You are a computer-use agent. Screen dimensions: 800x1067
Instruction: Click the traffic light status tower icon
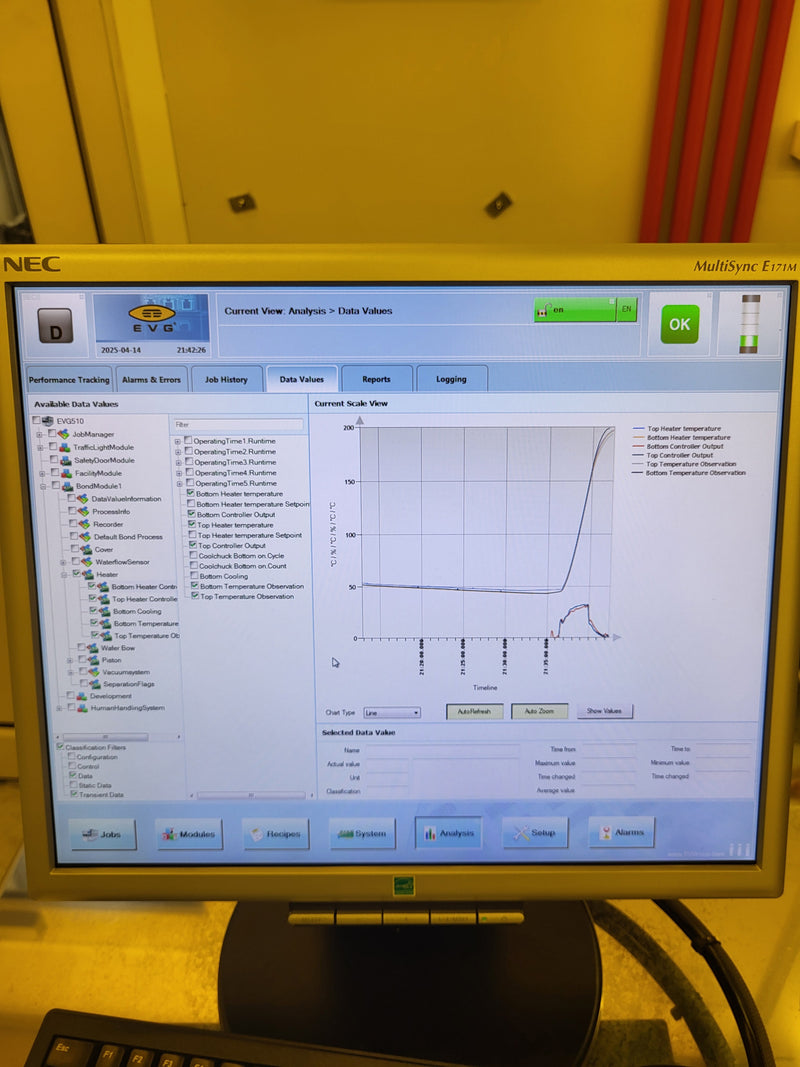pos(749,323)
